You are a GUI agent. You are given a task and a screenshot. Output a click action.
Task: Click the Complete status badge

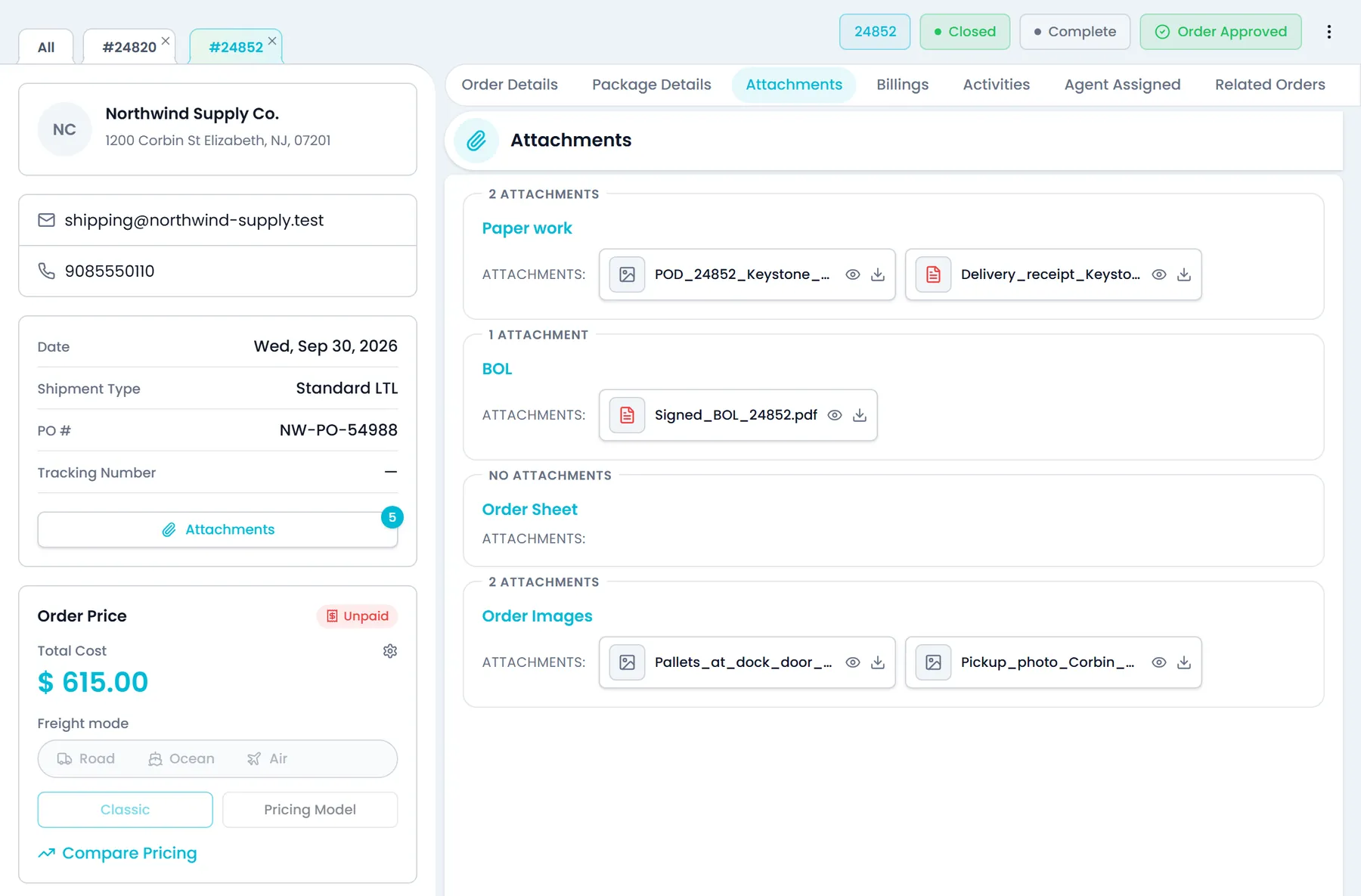click(x=1075, y=32)
